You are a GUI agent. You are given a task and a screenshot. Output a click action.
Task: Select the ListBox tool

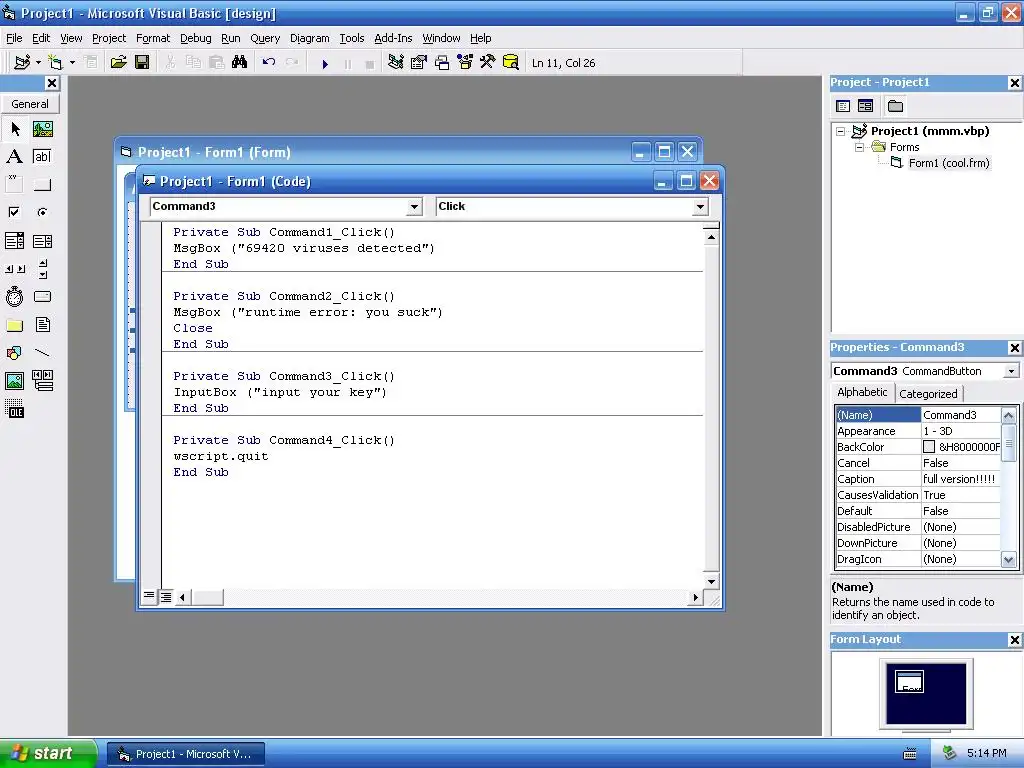coord(42,241)
